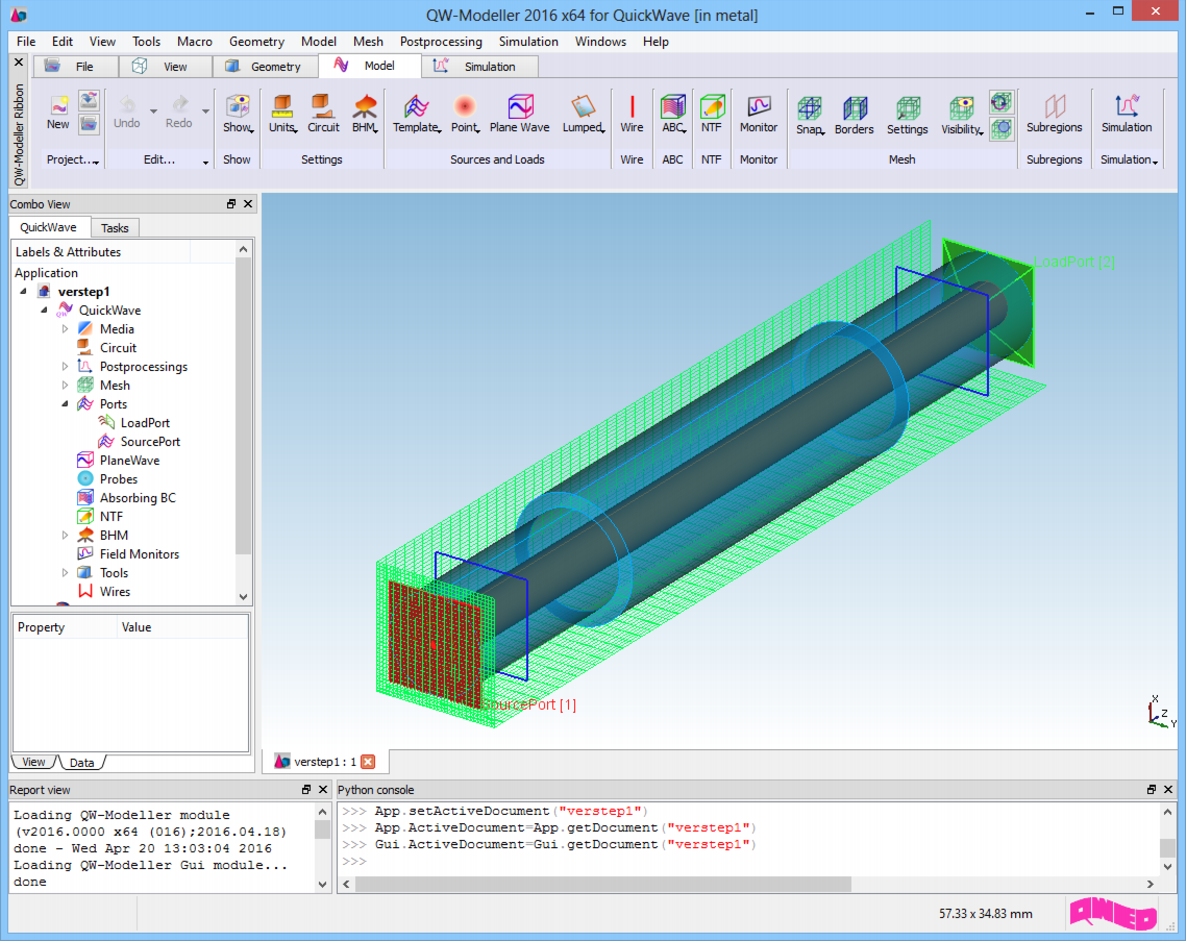This screenshot has height=943, width=1187.
Task: Add a Lumped element
Action: [x=583, y=114]
